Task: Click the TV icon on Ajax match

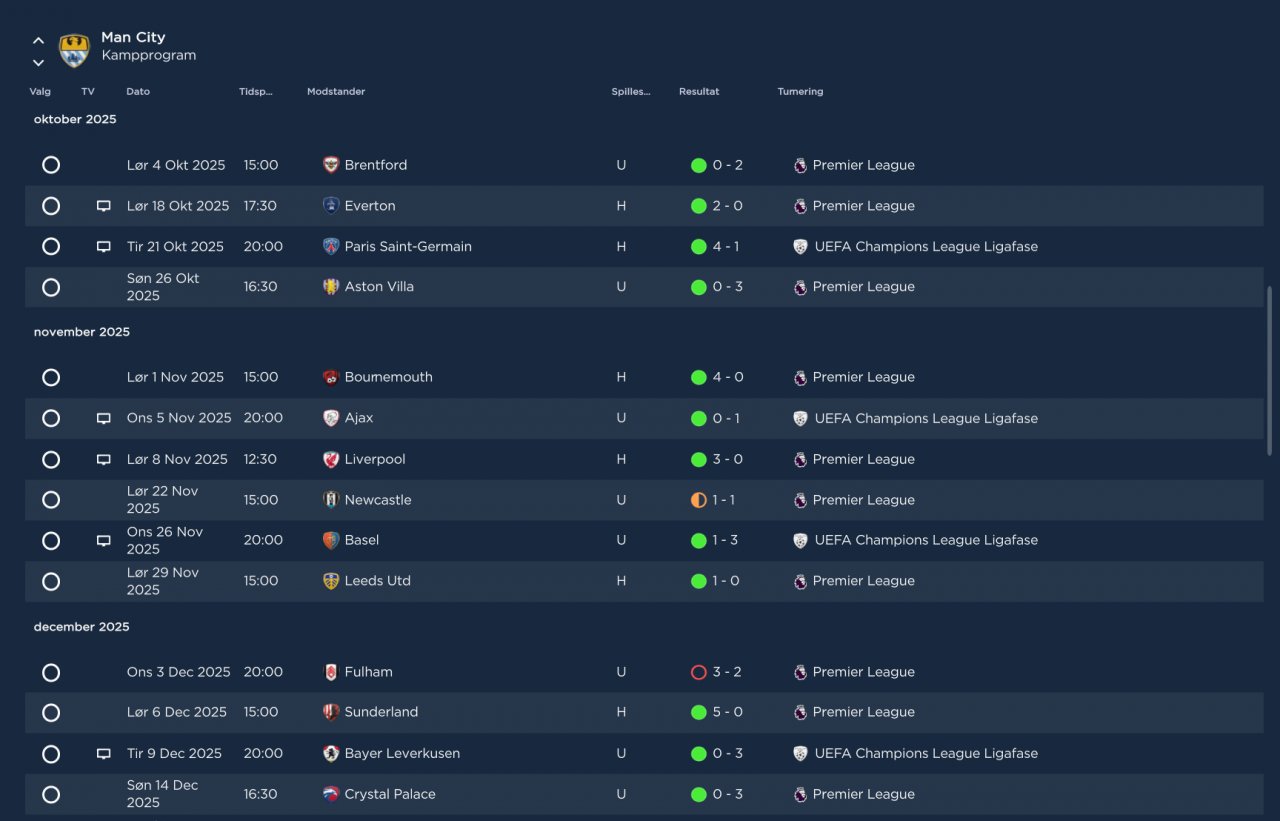Action: (x=103, y=418)
